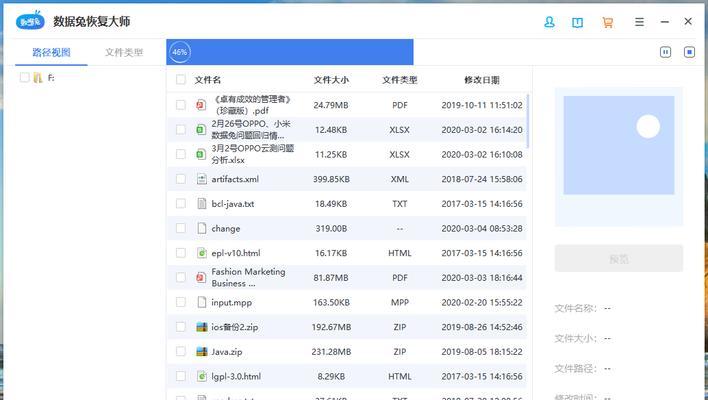
Task: Click XLSX icon of 3月2号OPPO云测 file
Action: (201, 154)
